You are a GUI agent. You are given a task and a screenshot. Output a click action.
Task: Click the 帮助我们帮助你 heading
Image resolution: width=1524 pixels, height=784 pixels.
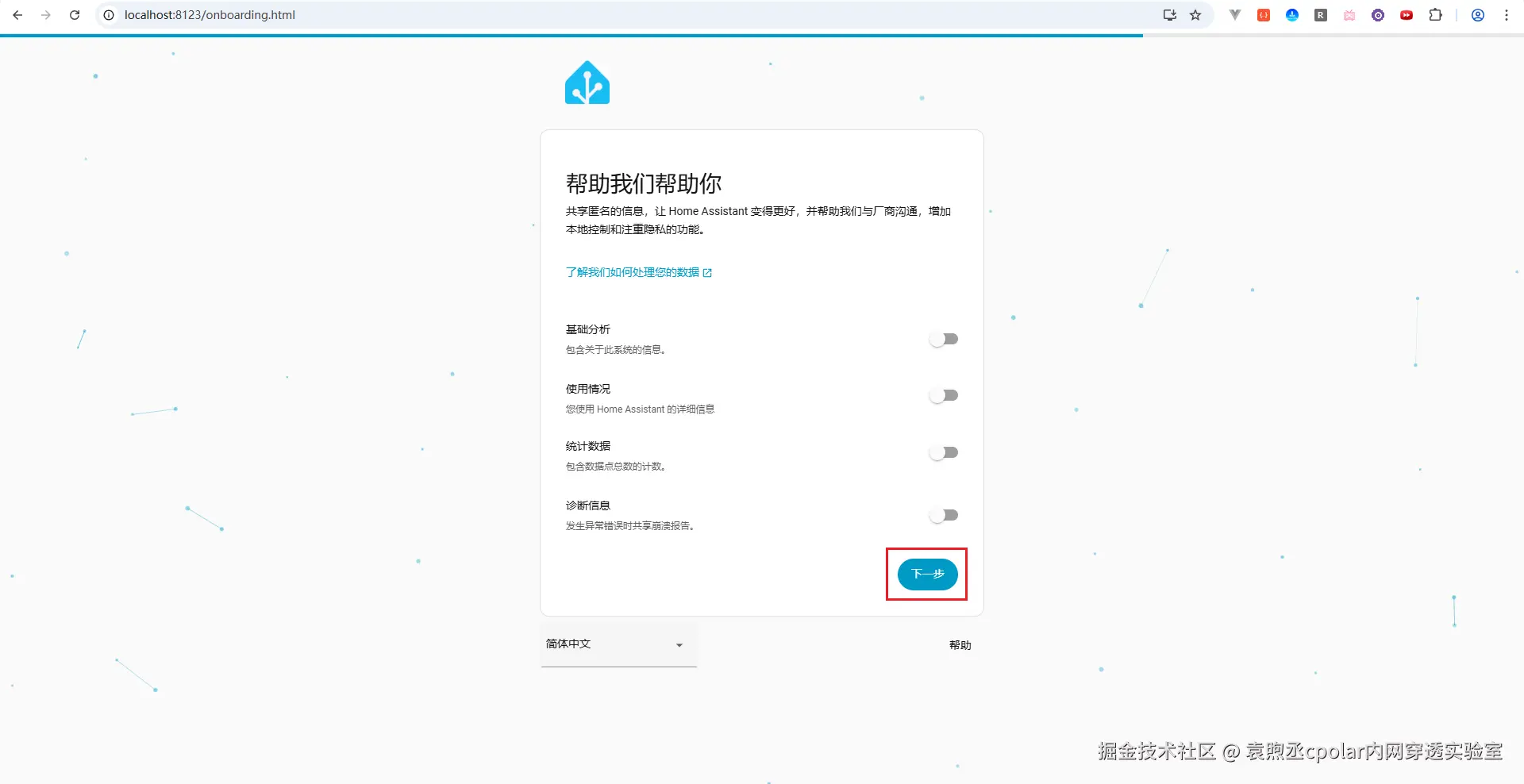point(644,184)
